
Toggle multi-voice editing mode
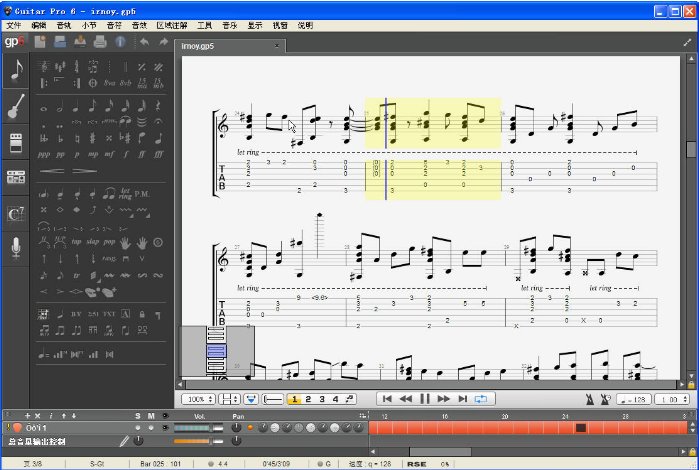(x=350, y=399)
